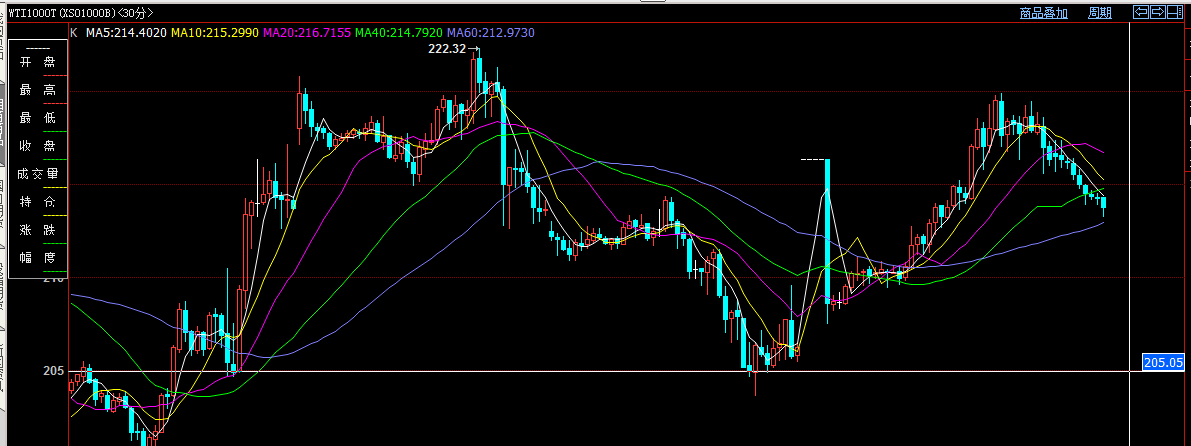Image resolution: width=1191 pixels, height=446 pixels.
Task: Select the MA40:214.7920 indicator label
Action: click(400, 33)
